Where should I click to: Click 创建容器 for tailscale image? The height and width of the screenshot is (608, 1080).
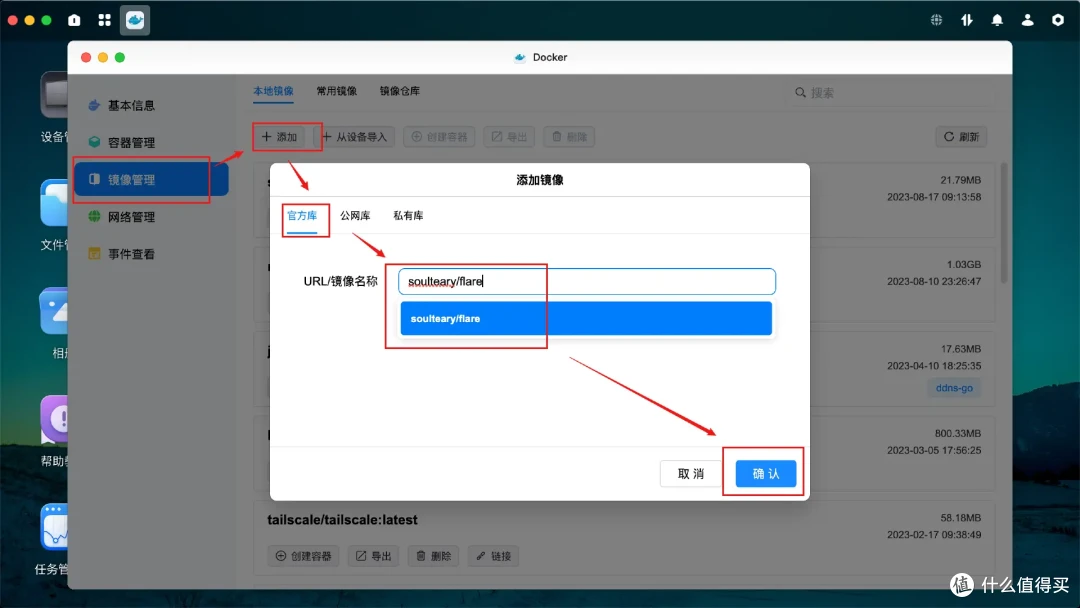point(303,556)
